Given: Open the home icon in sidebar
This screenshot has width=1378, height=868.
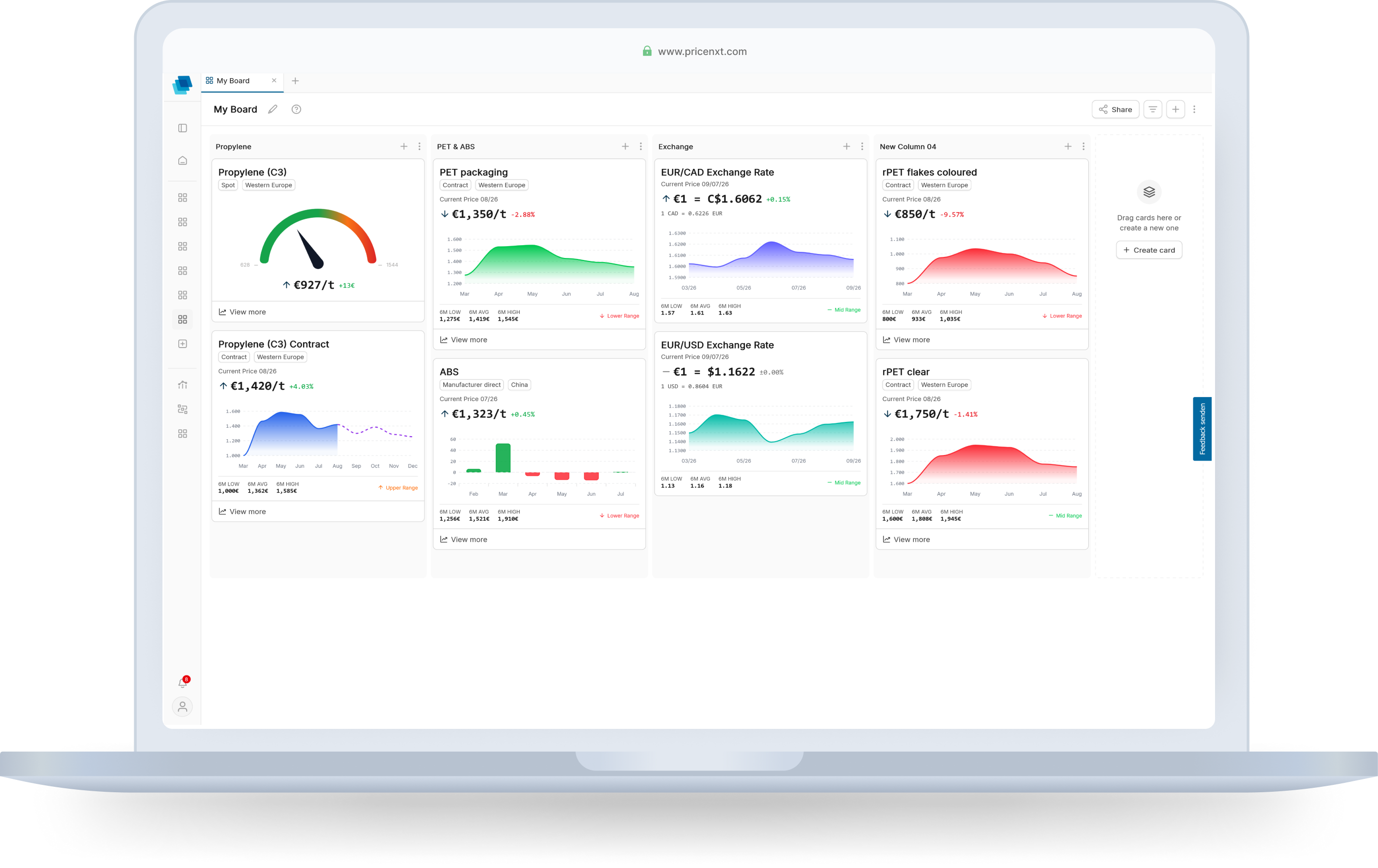Looking at the screenshot, I should pyautogui.click(x=183, y=161).
